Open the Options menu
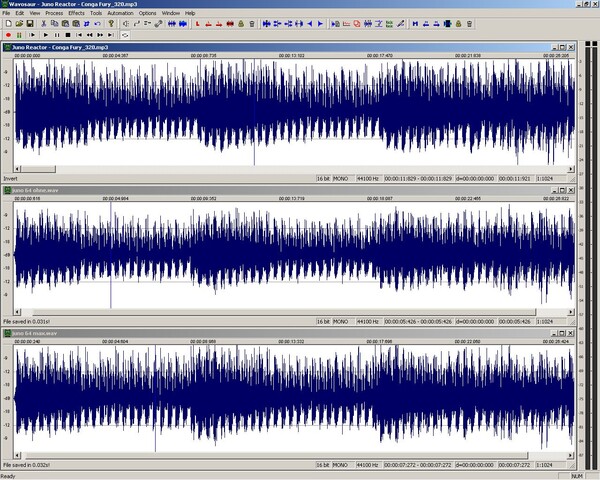This screenshot has height=480, width=600. (x=147, y=13)
